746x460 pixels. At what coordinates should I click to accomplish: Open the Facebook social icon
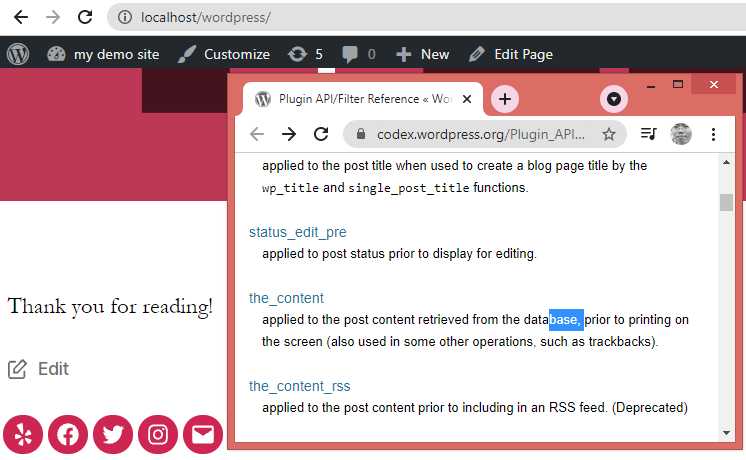coord(68,434)
